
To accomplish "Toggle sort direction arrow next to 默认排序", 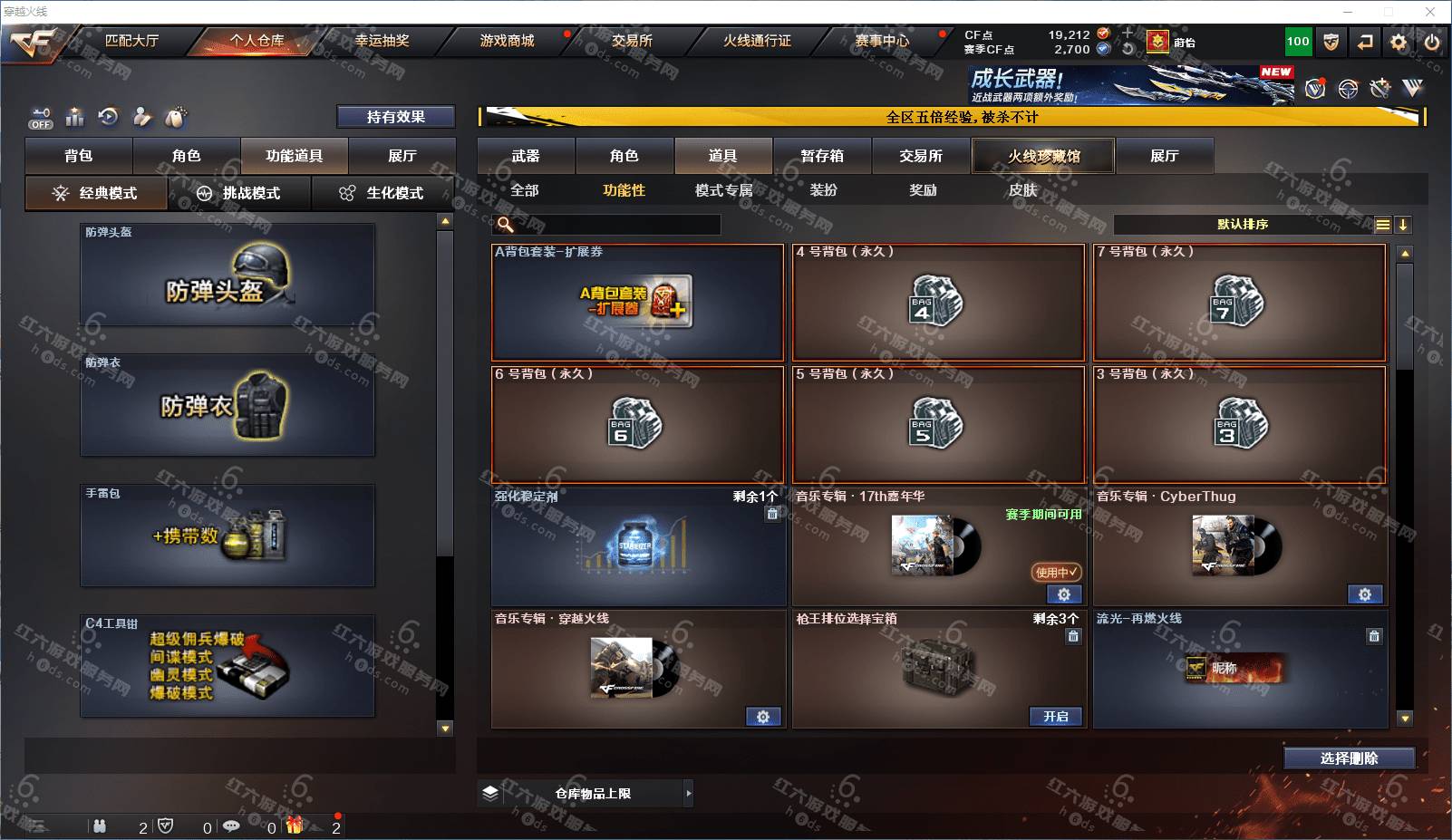I will pos(1403,225).
